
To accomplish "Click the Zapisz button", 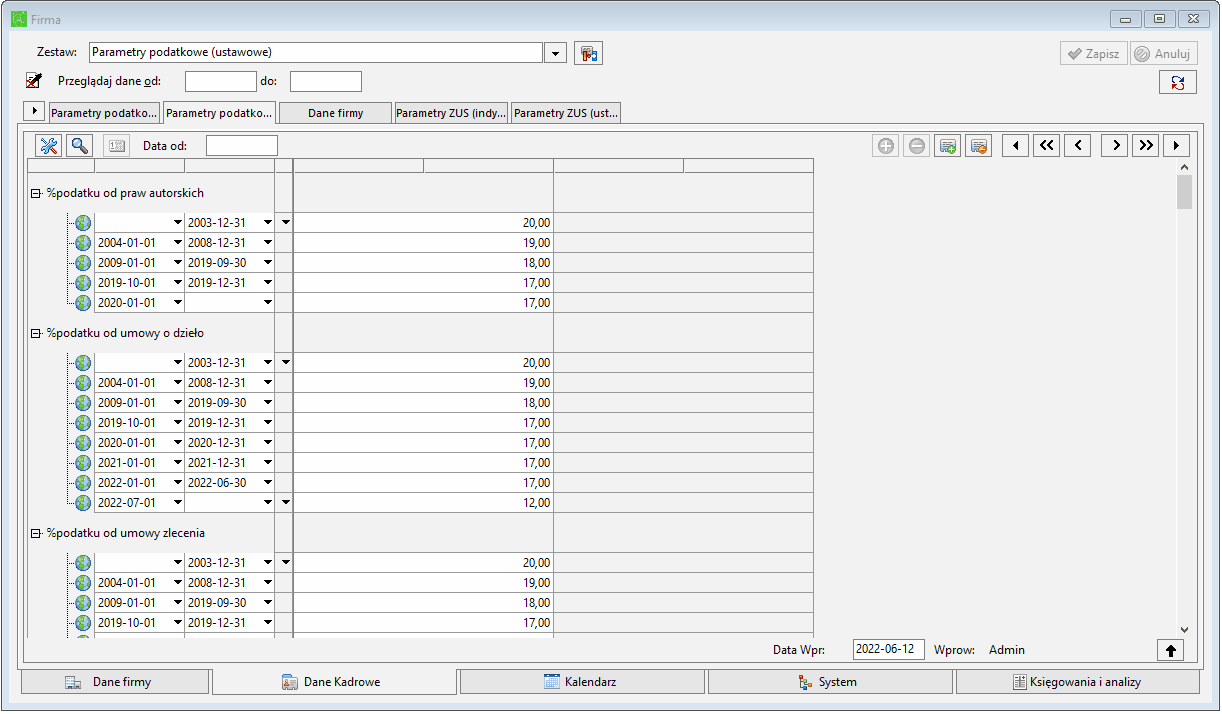I will click(1094, 53).
